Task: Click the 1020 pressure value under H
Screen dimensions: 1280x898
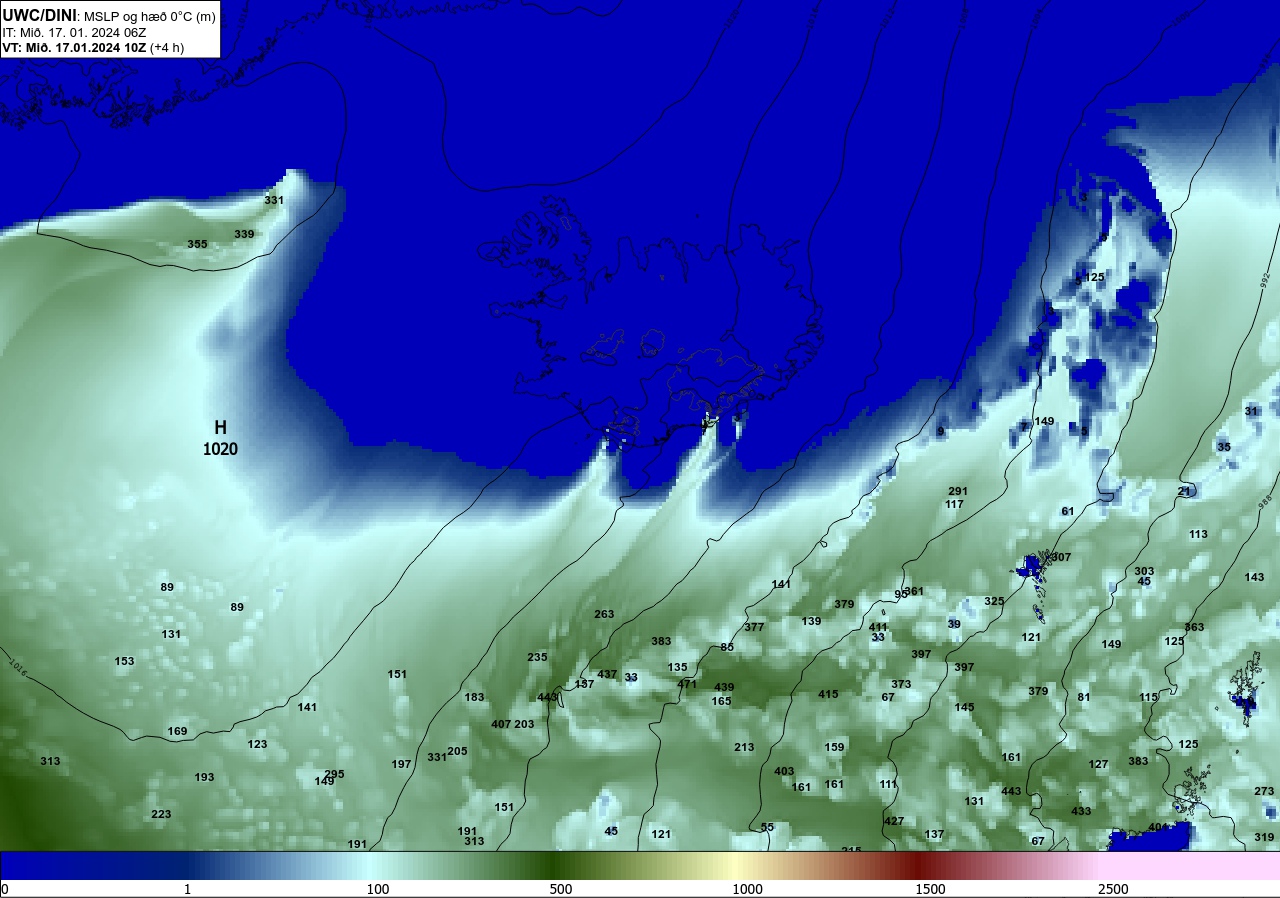Action: (220, 449)
